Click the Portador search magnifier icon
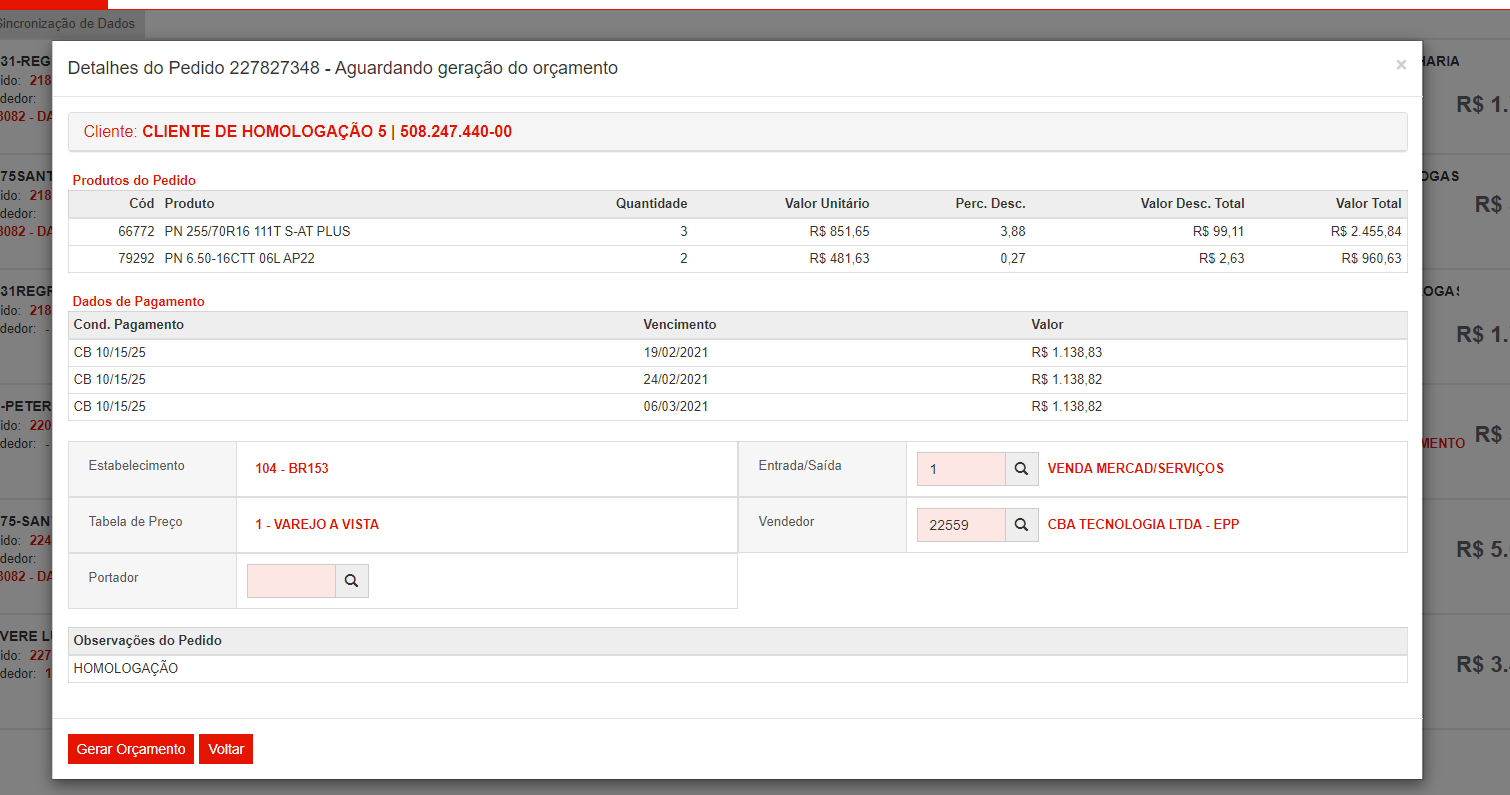 [351, 581]
